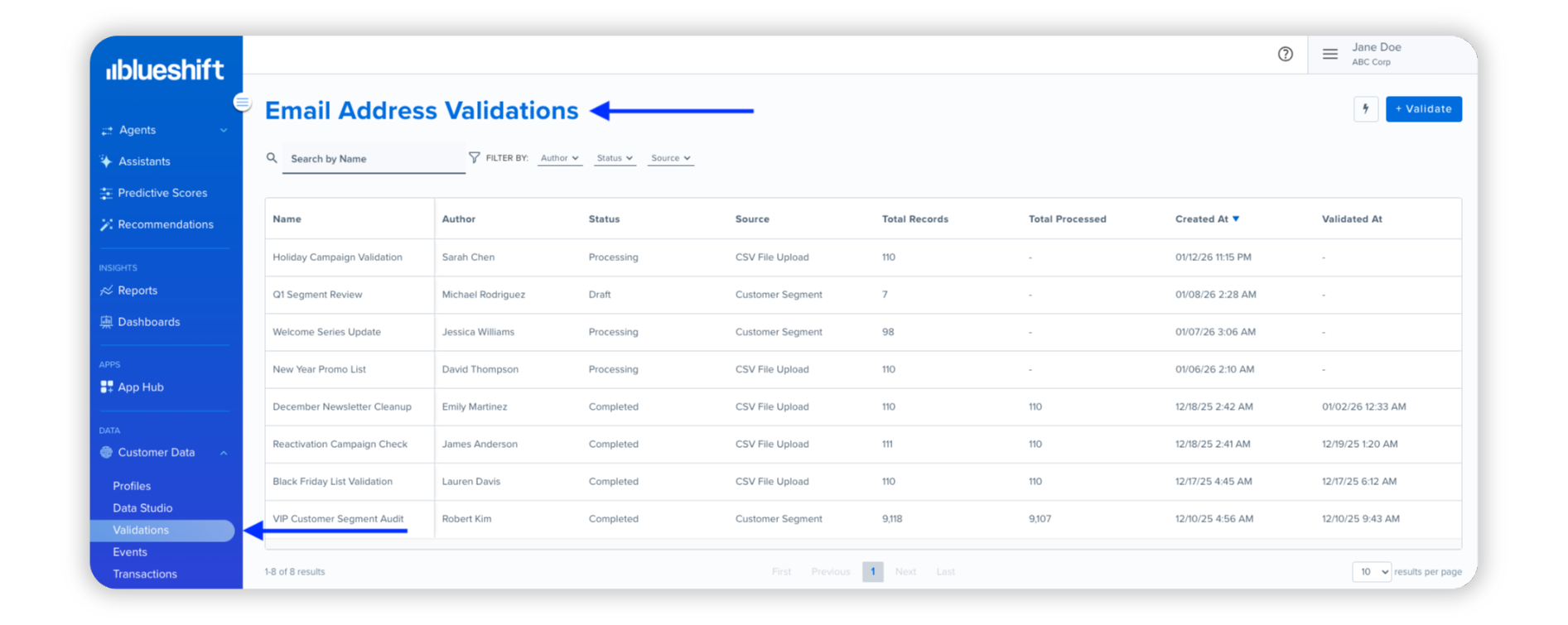Image resolution: width=1568 pixels, height=625 pixels.
Task: Click the search magnifier icon
Action: (x=271, y=158)
